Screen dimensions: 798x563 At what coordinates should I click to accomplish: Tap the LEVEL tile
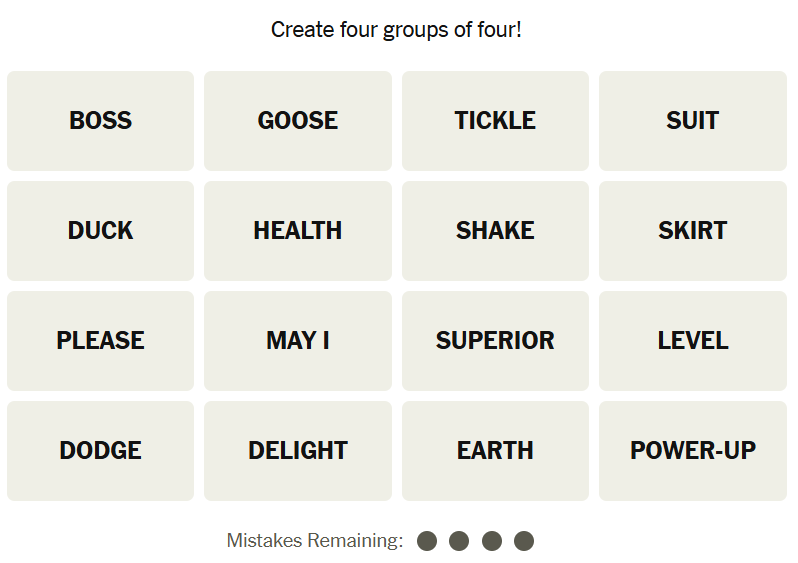click(692, 341)
